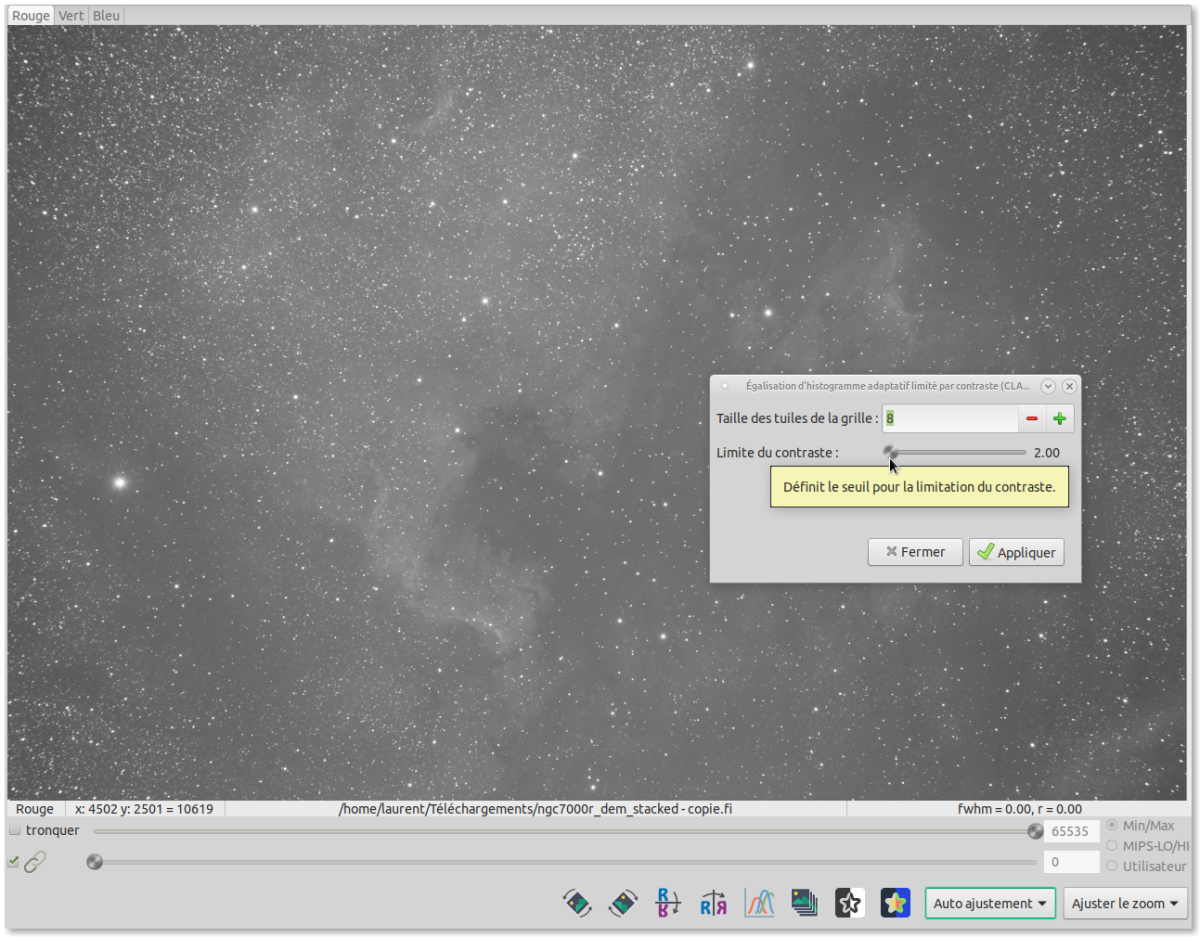Viewport: 1200px width, 937px height.
Task: Click the rotate image clockwise icon
Action: pyautogui.click(x=623, y=903)
